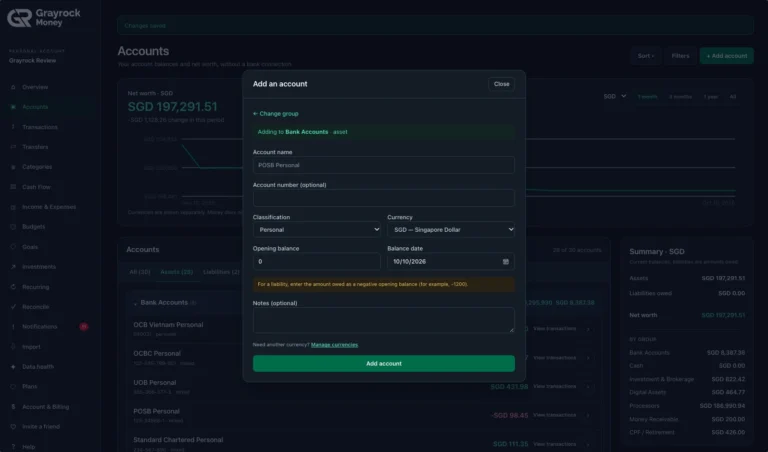
Task: Open View transactions for POSB Personal
Action: (554, 415)
